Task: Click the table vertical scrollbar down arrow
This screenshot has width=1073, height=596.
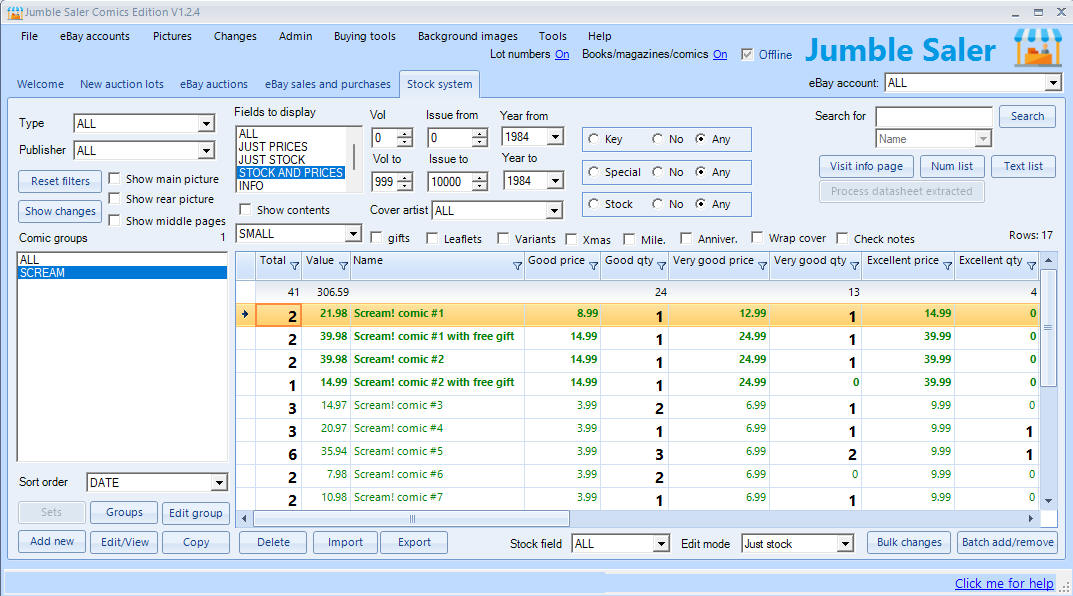Action: click(1048, 501)
